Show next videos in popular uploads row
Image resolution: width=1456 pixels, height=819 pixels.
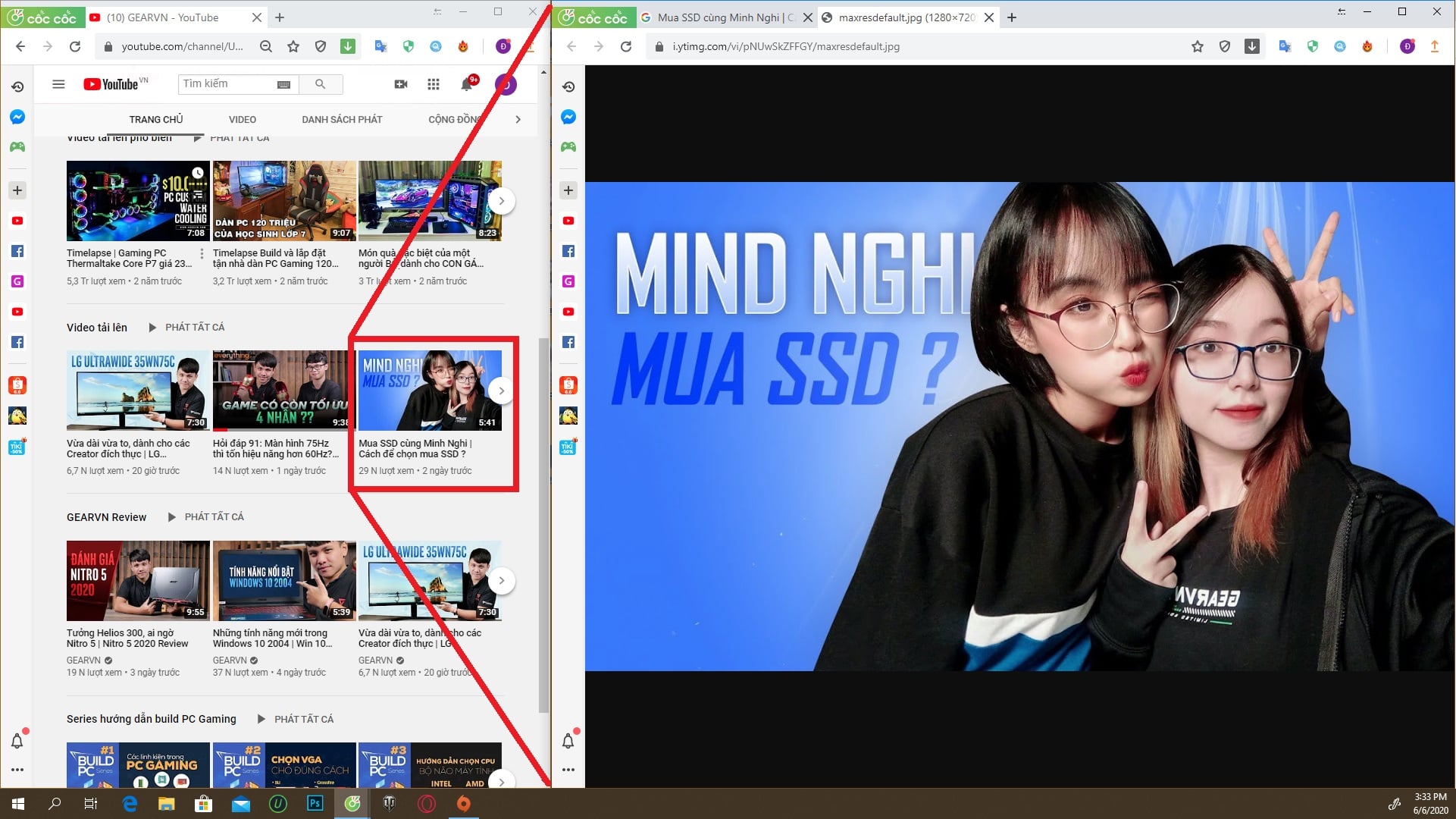(x=501, y=201)
